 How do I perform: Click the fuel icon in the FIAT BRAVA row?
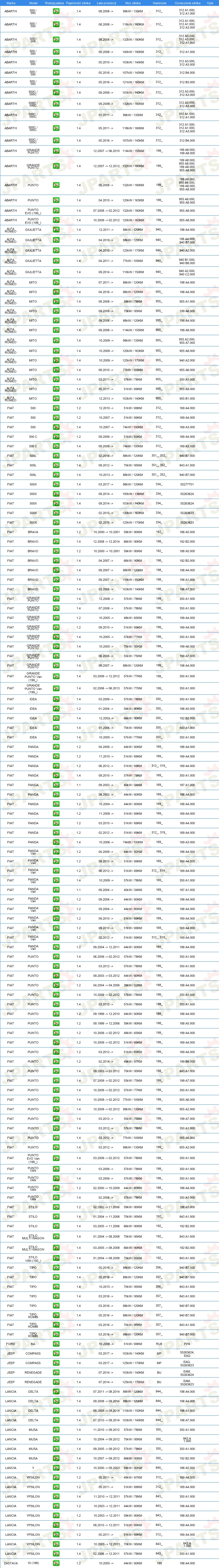[56, 532]
